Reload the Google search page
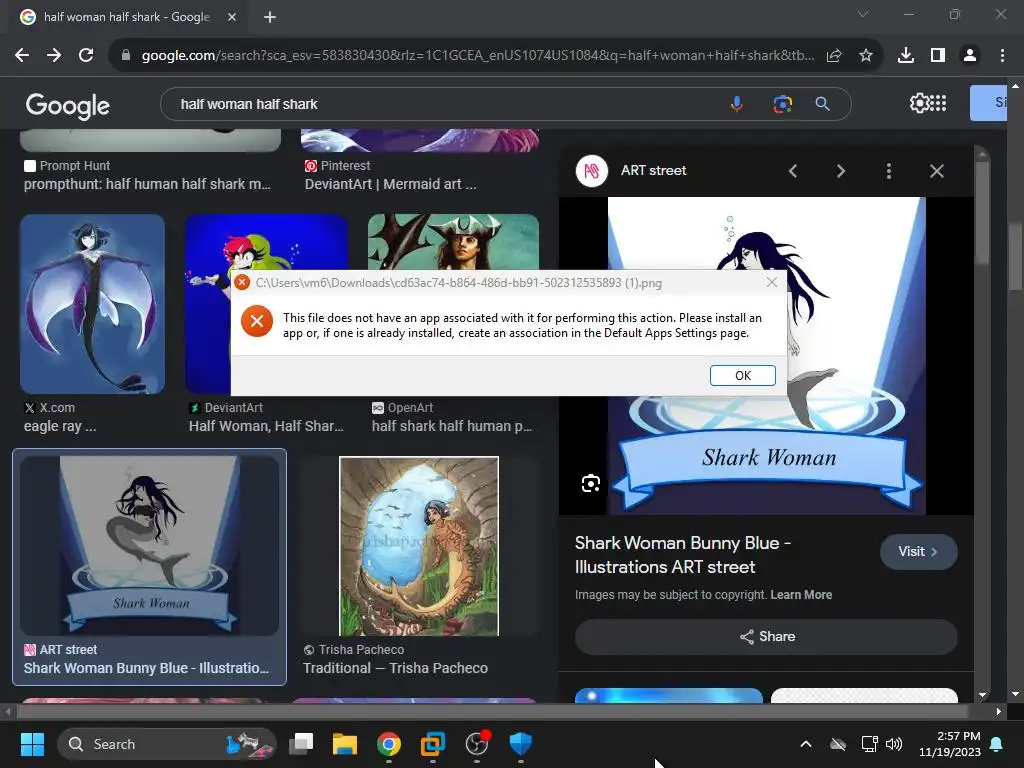Screen dimensions: 1024x768 [86, 56]
